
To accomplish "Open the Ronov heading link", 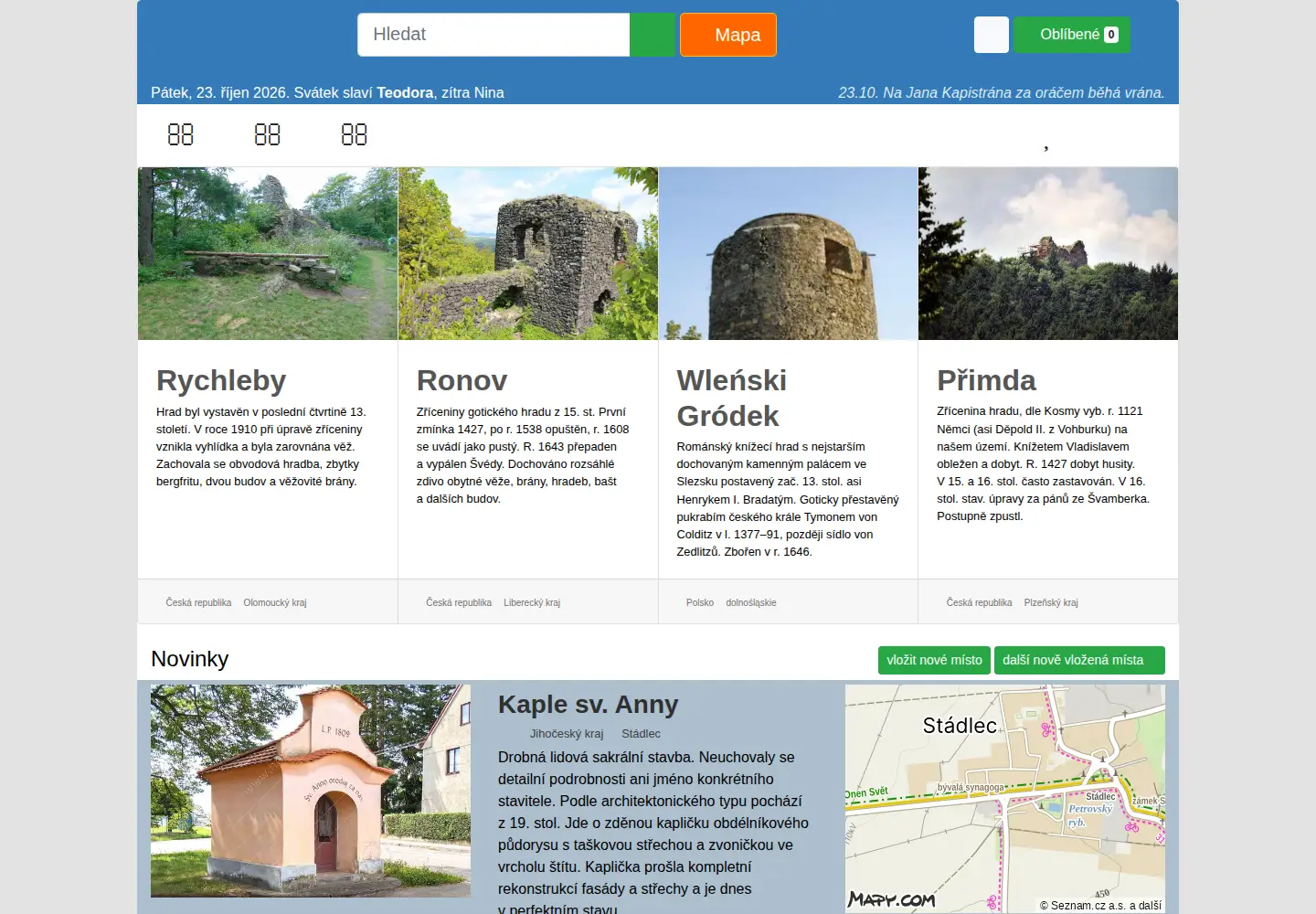I will pyautogui.click(x=462, y=380).
